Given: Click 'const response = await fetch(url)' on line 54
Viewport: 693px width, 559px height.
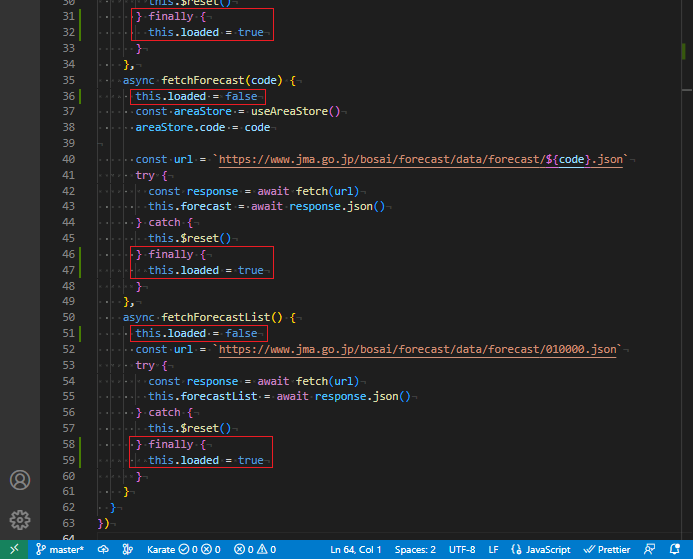Looking at the screenshot, I should pyautogui.click(x=254, y=381).
